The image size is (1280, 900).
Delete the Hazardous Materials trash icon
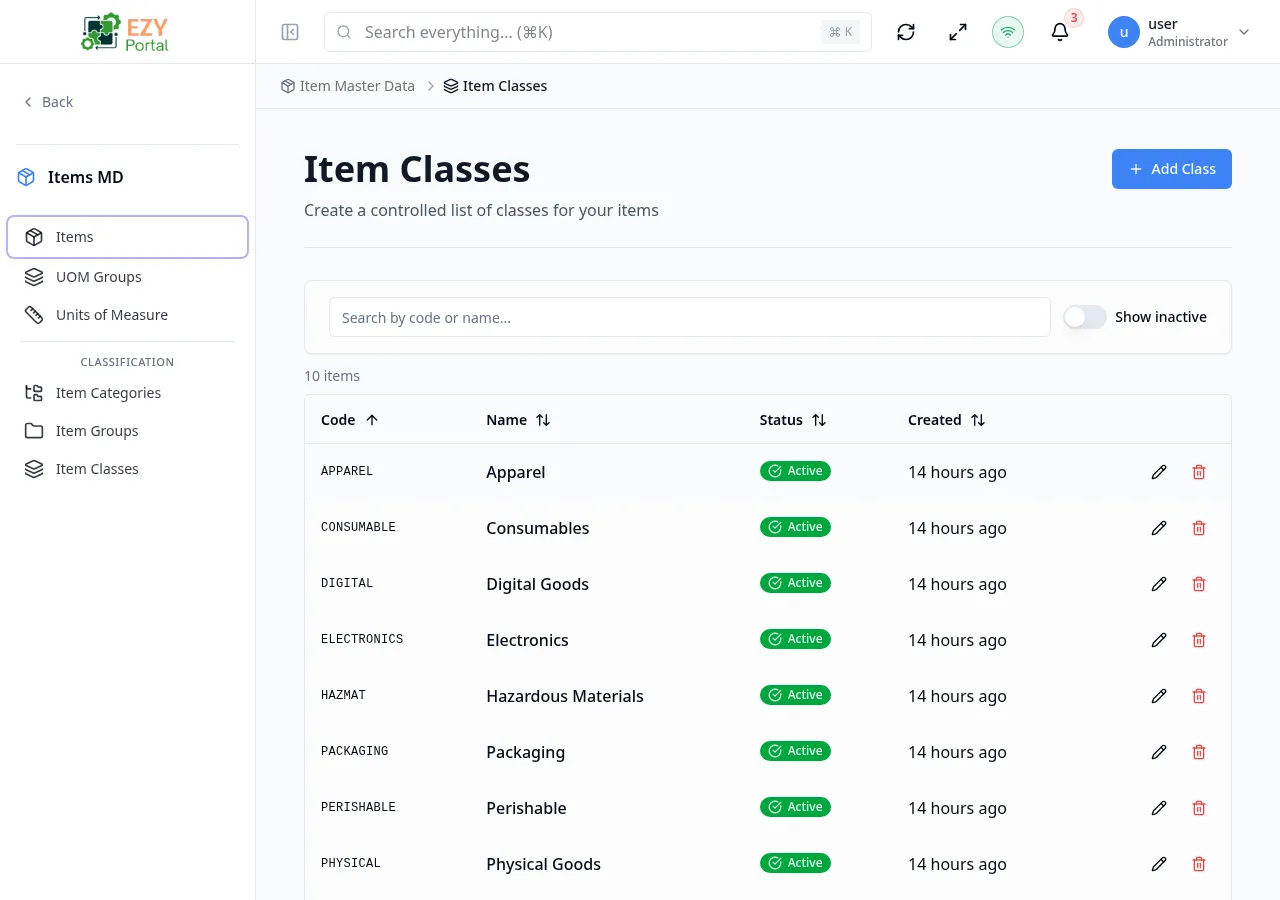(1199, 696)
